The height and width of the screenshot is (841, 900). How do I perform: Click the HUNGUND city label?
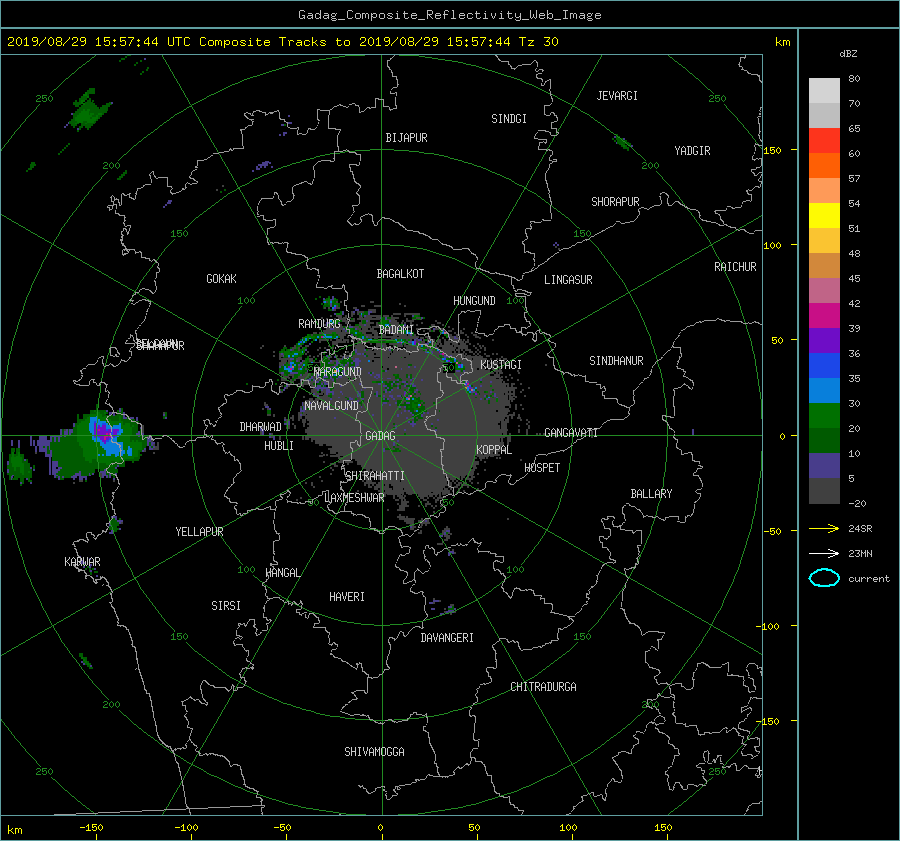point(474,301)
